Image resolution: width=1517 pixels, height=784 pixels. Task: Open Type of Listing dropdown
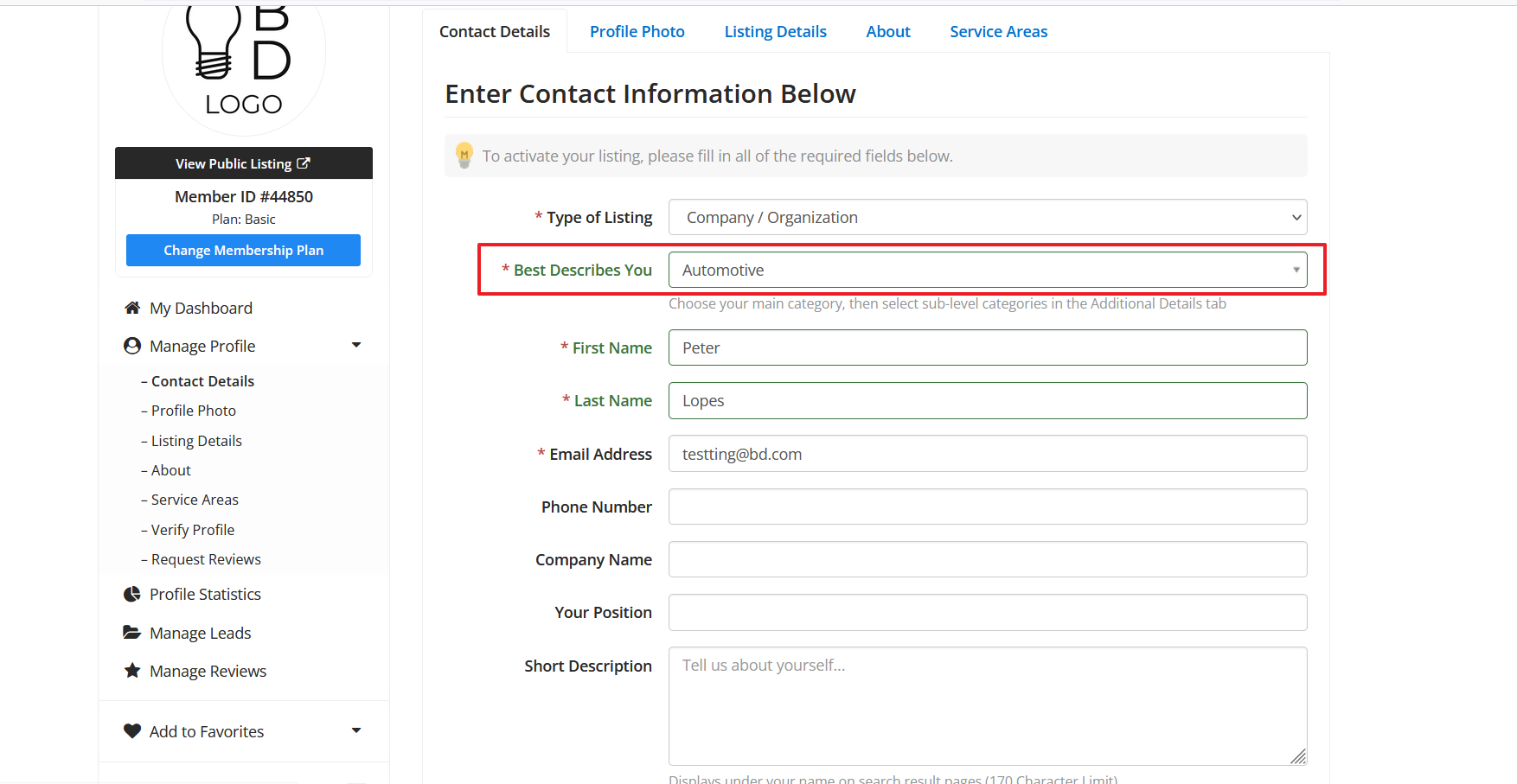[988, 217]
